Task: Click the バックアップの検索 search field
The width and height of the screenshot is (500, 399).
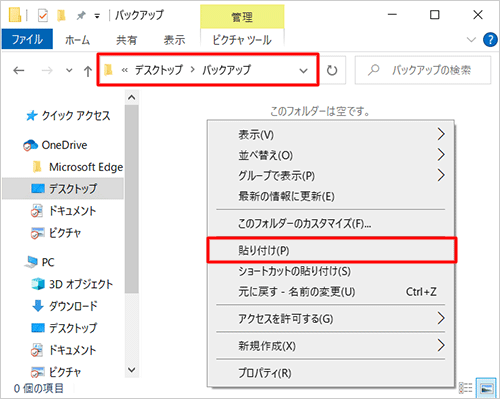Action: tap(423, 70)
